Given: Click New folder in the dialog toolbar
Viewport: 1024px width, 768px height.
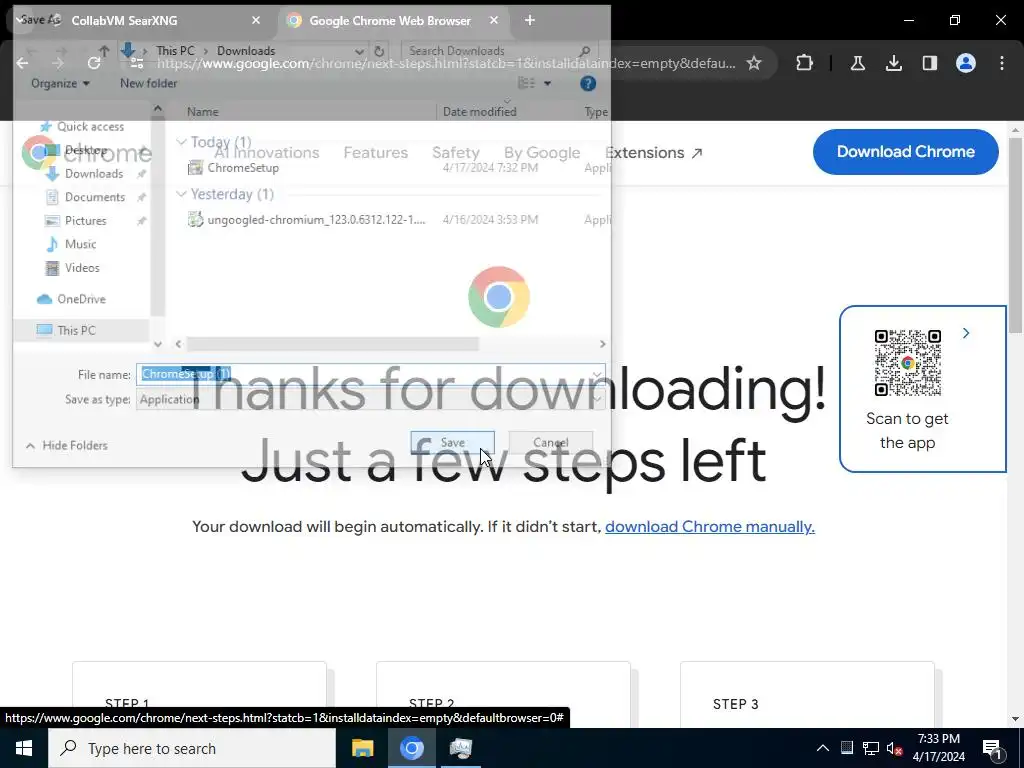Looking at the screenshot, I should pyautogui.click(x=148, y=84).
